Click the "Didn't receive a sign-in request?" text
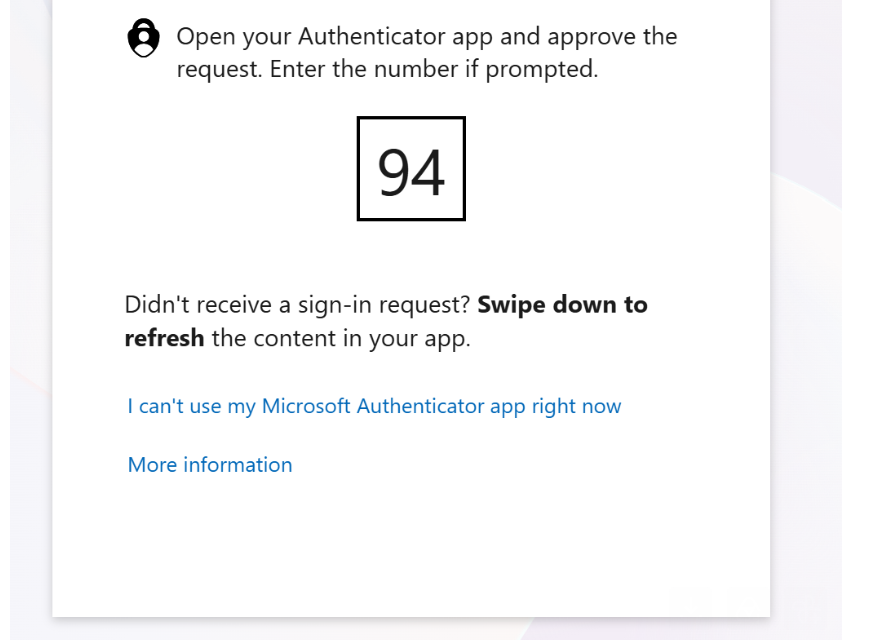 298,305
